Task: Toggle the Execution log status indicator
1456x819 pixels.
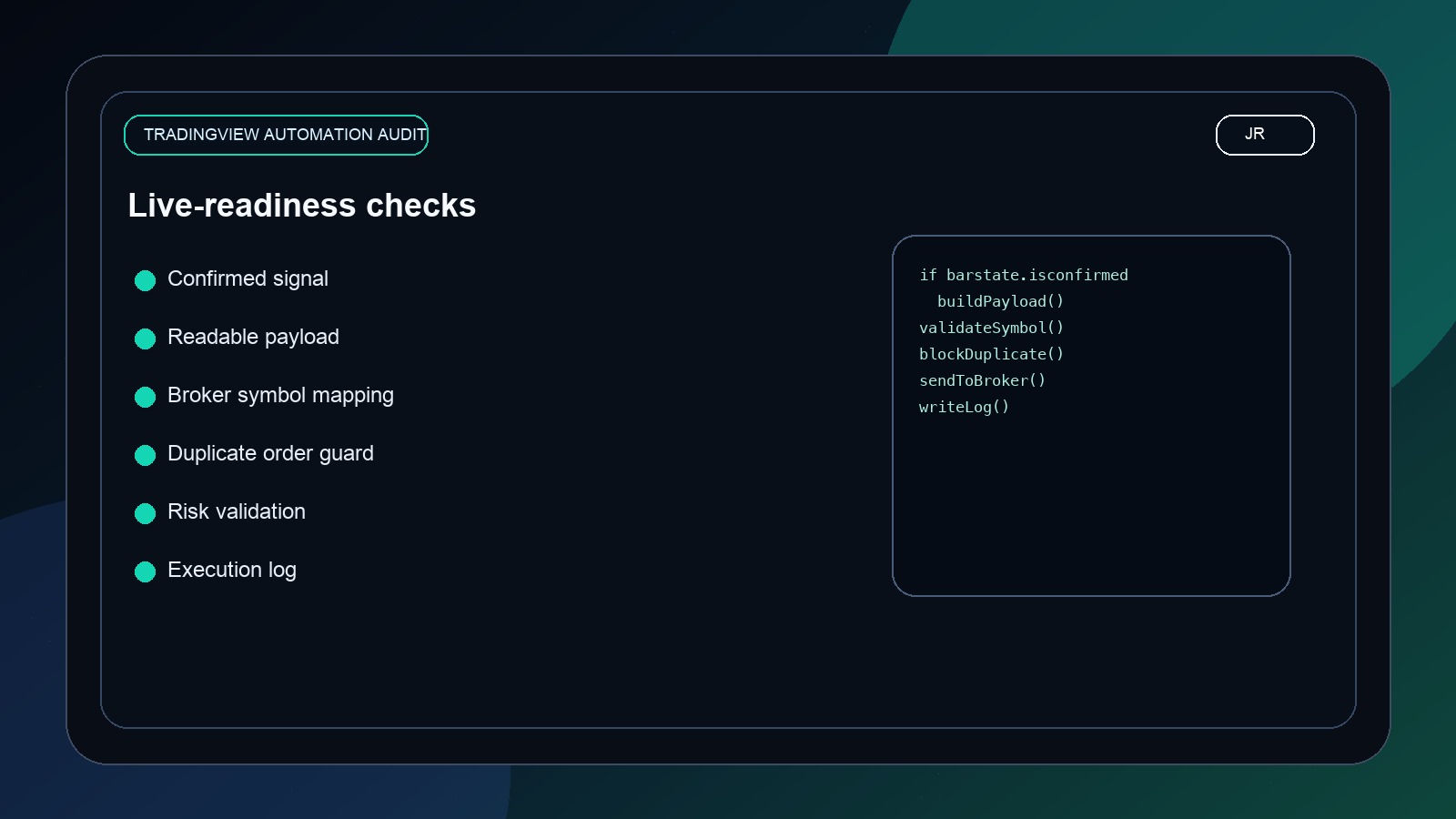Action: [145, 571]
